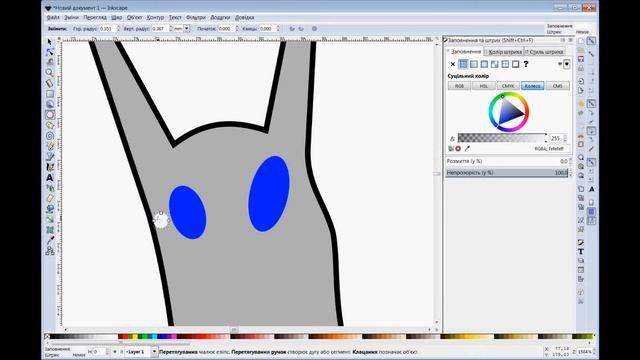Select the Star polygon tool
The height and width of the screenshot is (360, 640).
click(50, 125)
